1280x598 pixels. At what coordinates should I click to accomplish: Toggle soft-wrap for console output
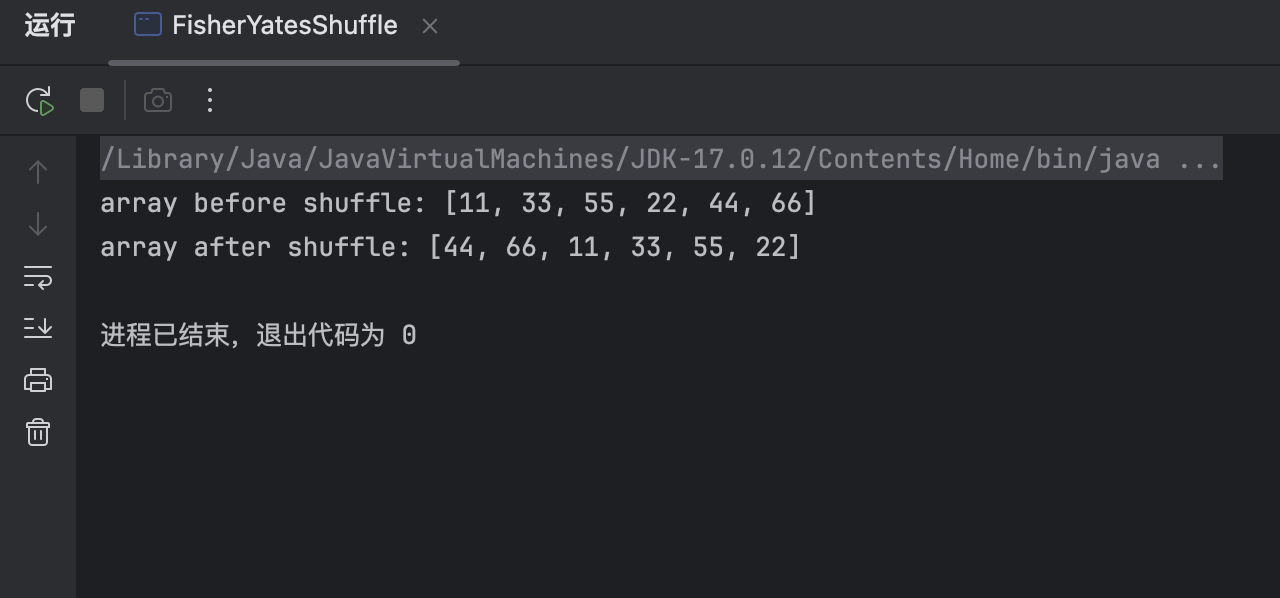38,277
